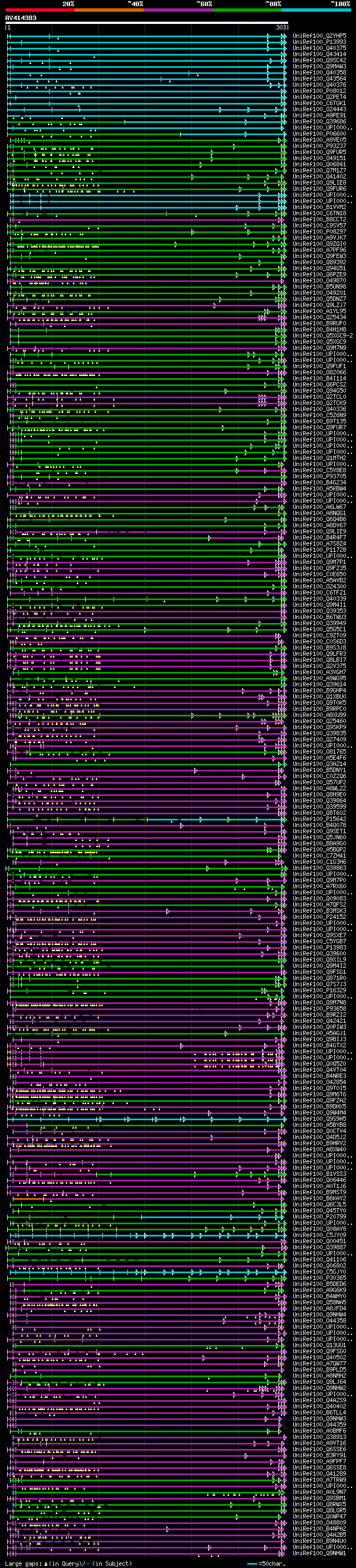Click label UniRef100_P15642
Image resolution: width=356 pixels, height=1568 pixels.
tap(319, 819)
